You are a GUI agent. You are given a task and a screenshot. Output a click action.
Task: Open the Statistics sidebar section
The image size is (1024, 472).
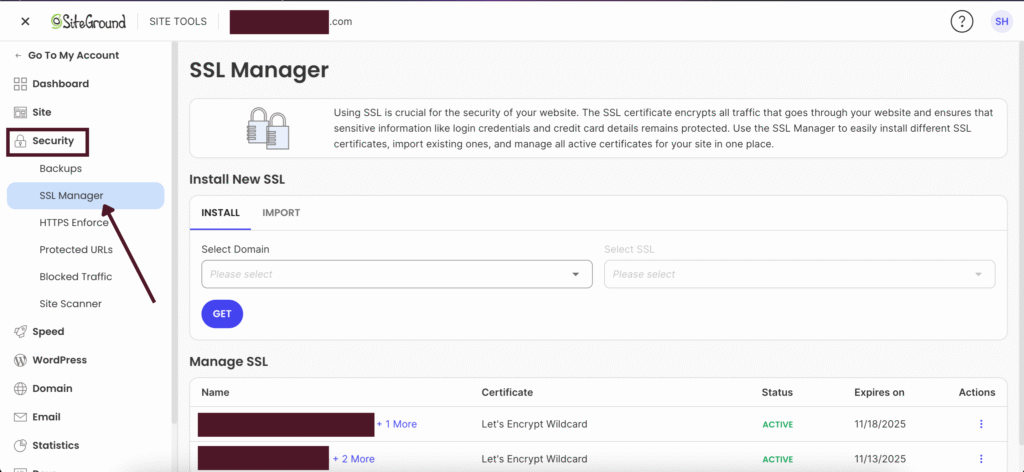coord(55,445)
